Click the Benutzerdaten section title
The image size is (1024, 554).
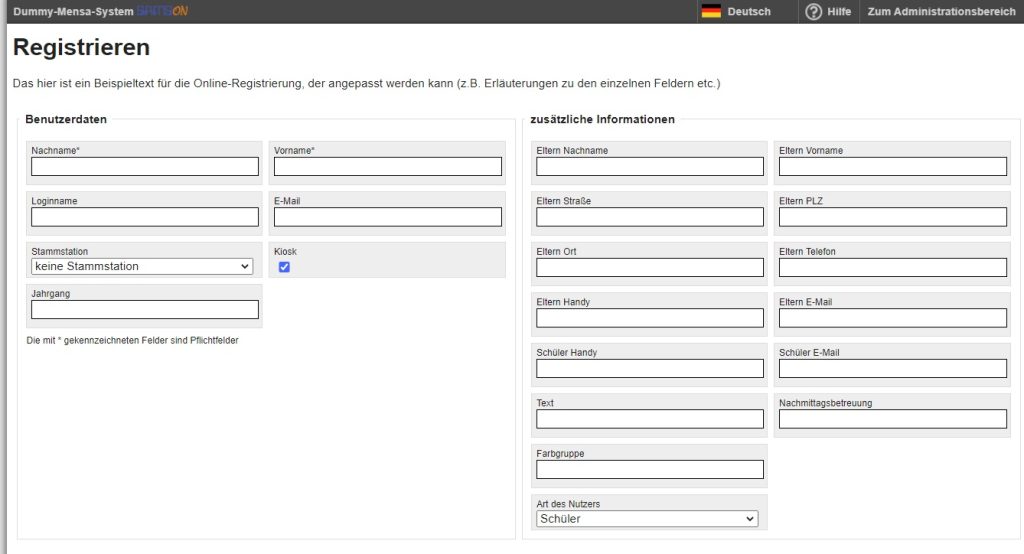click(x=66, y=119)
